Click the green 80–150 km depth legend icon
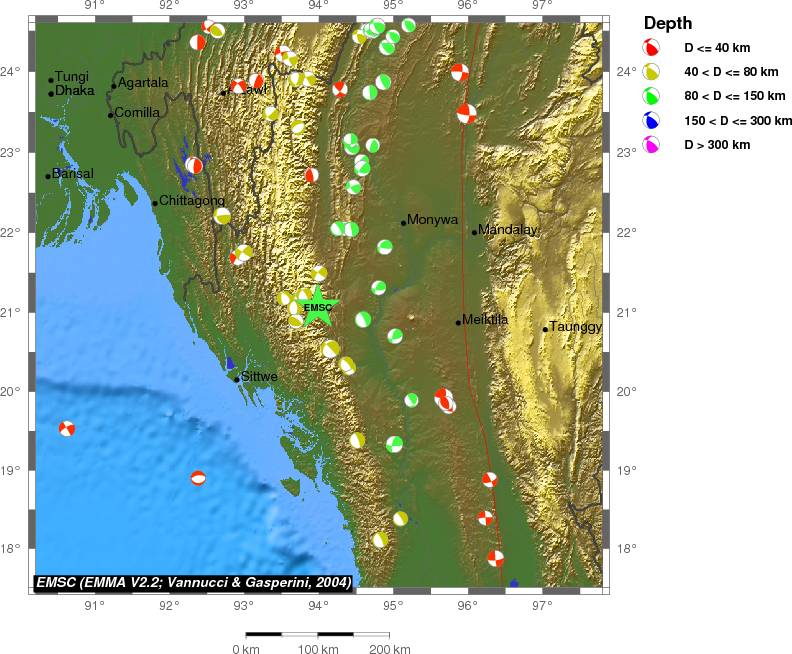Screen dimensions: 792x654 click(x=651, y=96)
